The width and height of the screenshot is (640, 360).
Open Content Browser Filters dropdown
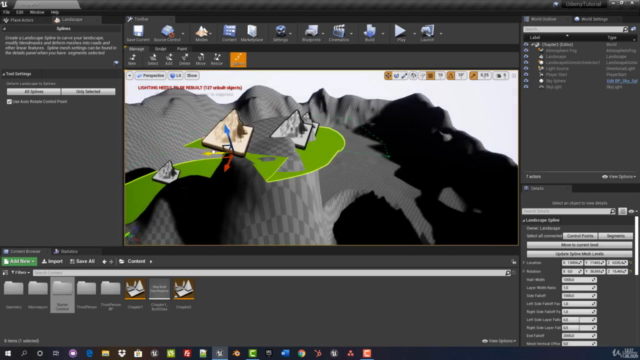pyautogui.click(x=20, y=272)
